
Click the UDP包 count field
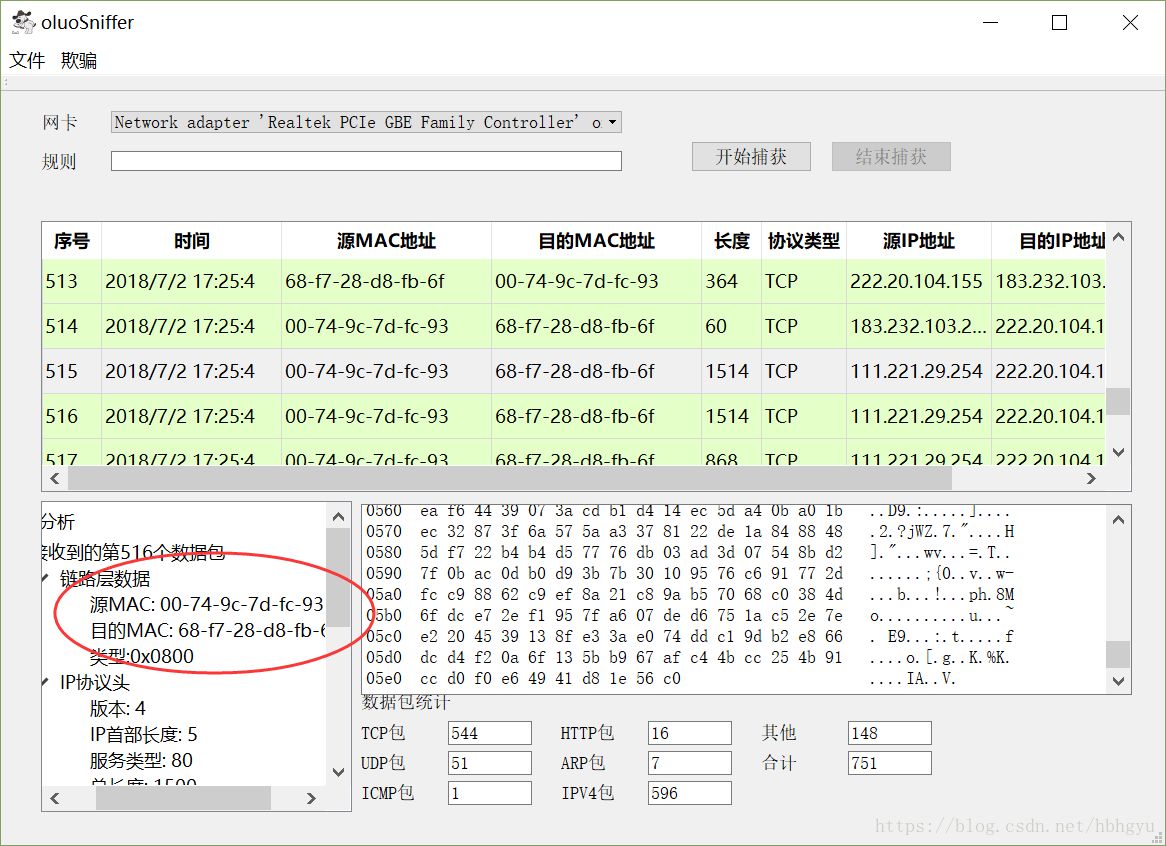click(490, 763)
